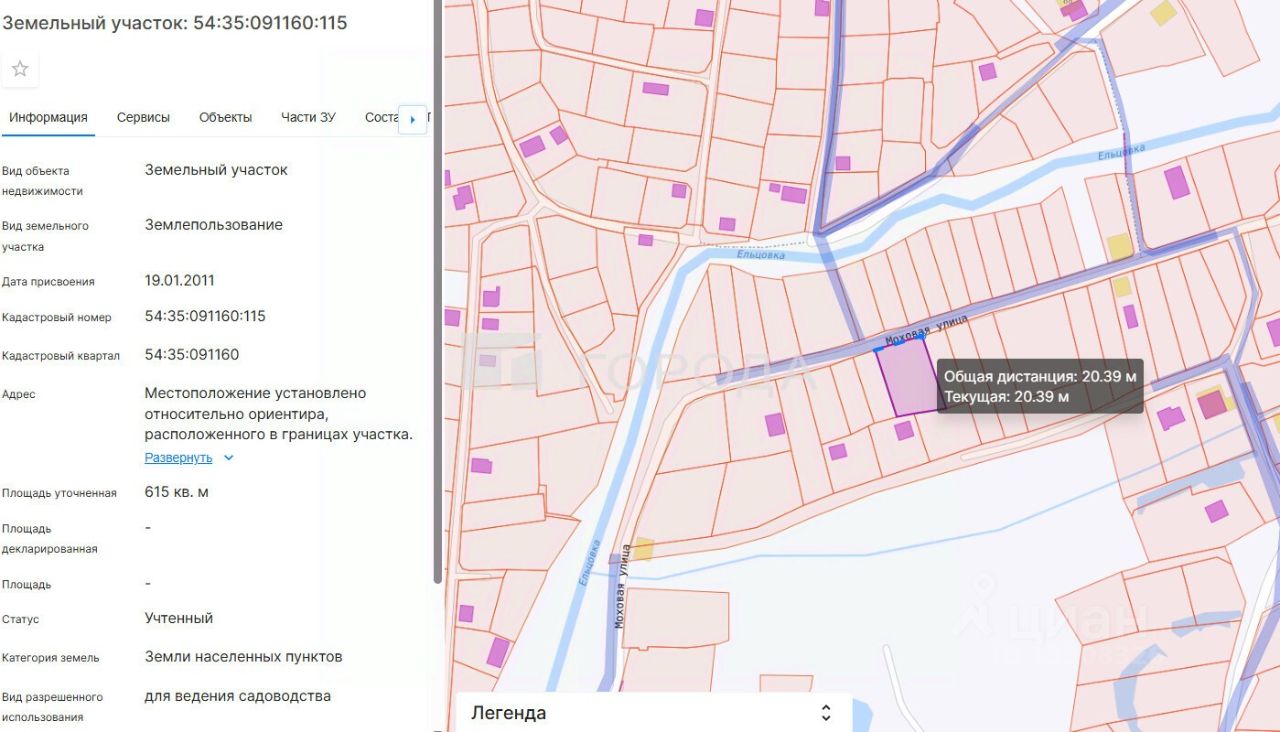The width and height of the screenshot is (1280, 732).
Task: Open the Информация tab
Action: click(48, 117)
